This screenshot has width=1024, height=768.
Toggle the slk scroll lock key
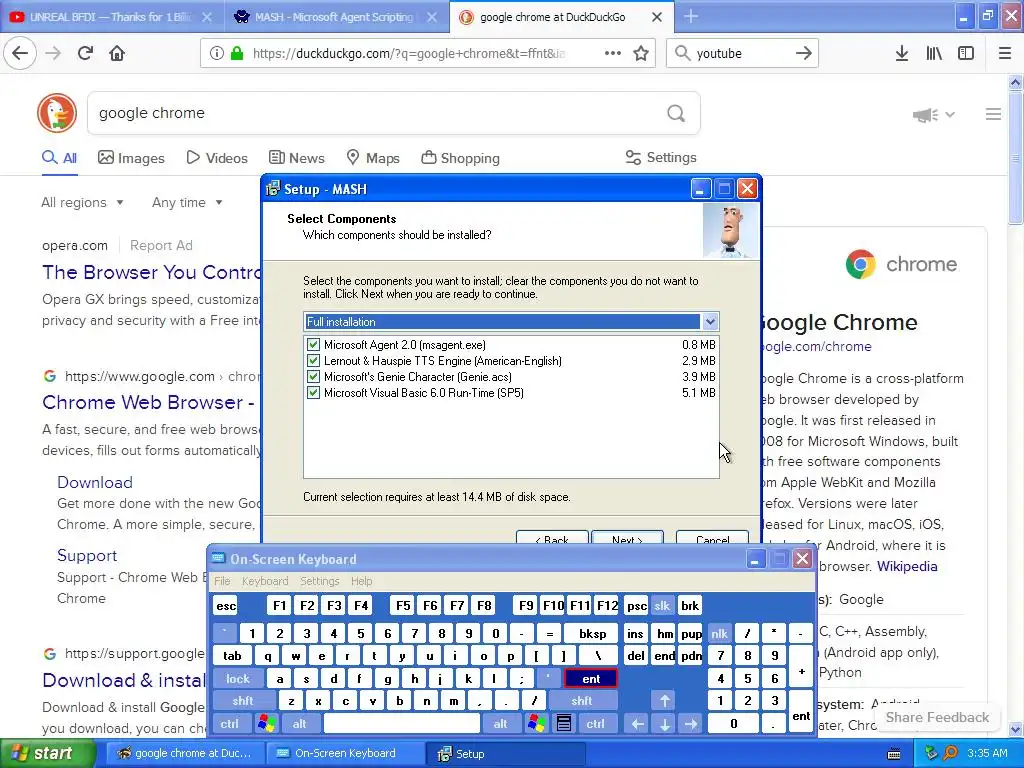coord(662,605)
